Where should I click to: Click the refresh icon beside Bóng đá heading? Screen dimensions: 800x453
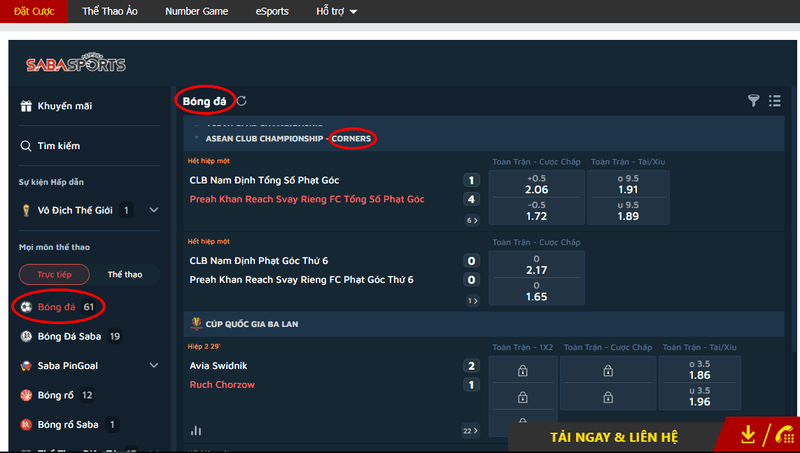click(242, 100)
